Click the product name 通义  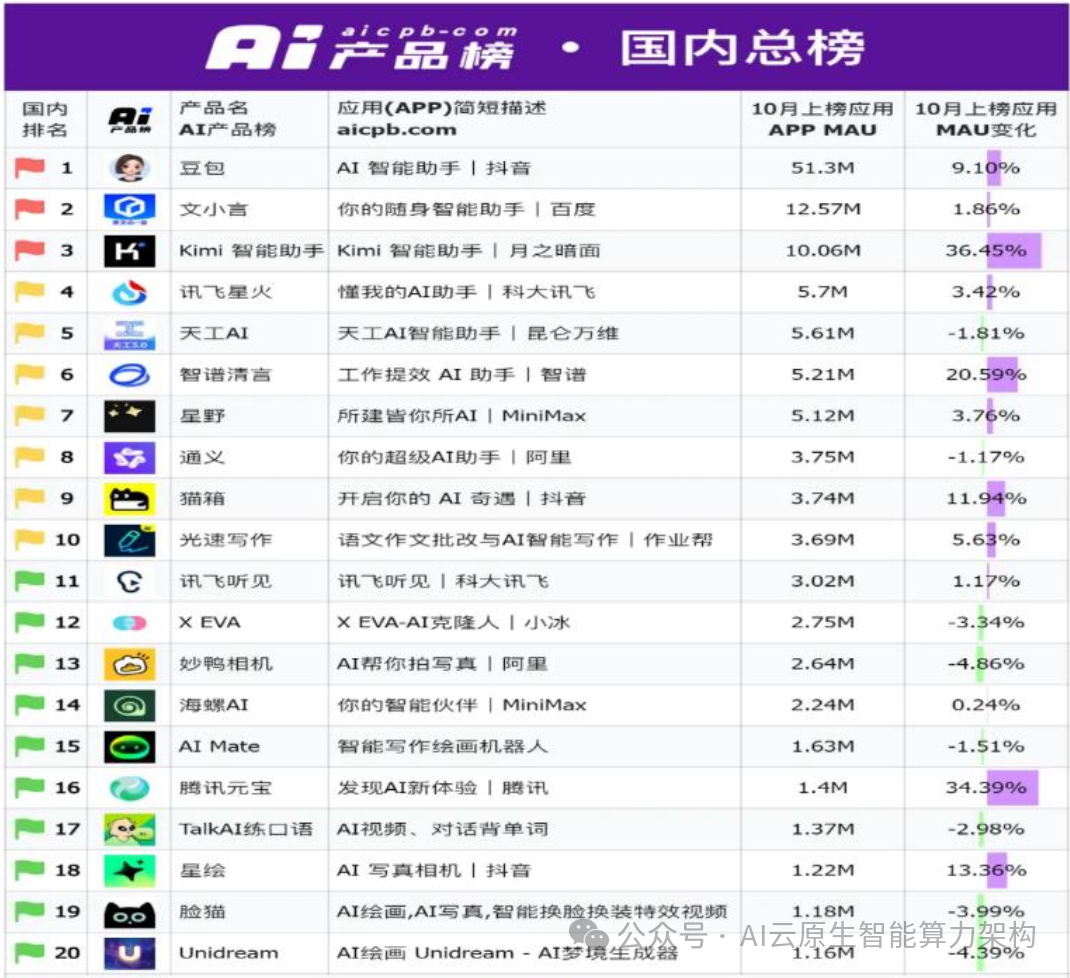pos(202,457)
